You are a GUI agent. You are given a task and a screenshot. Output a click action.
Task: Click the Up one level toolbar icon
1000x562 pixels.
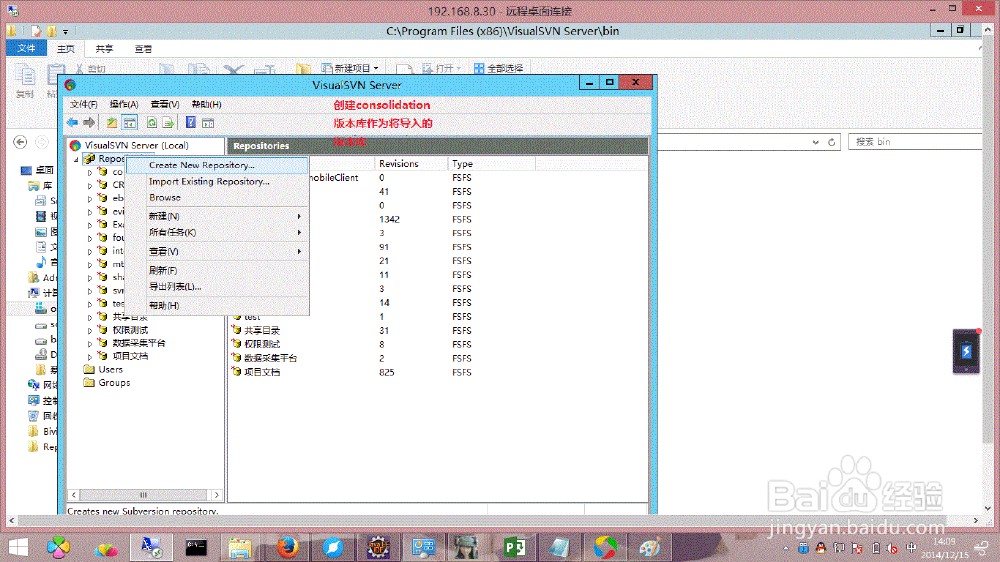(112, 122)
